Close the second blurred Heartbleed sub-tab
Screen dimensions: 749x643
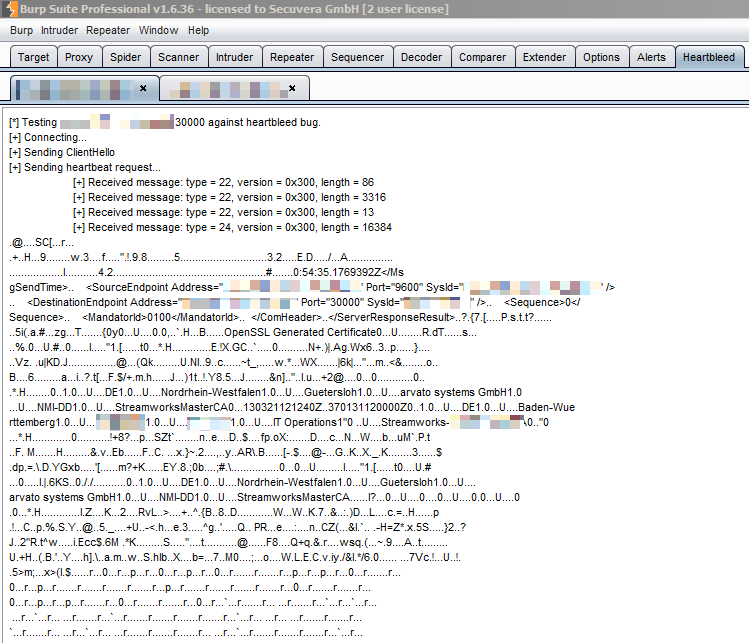(292, 88)
